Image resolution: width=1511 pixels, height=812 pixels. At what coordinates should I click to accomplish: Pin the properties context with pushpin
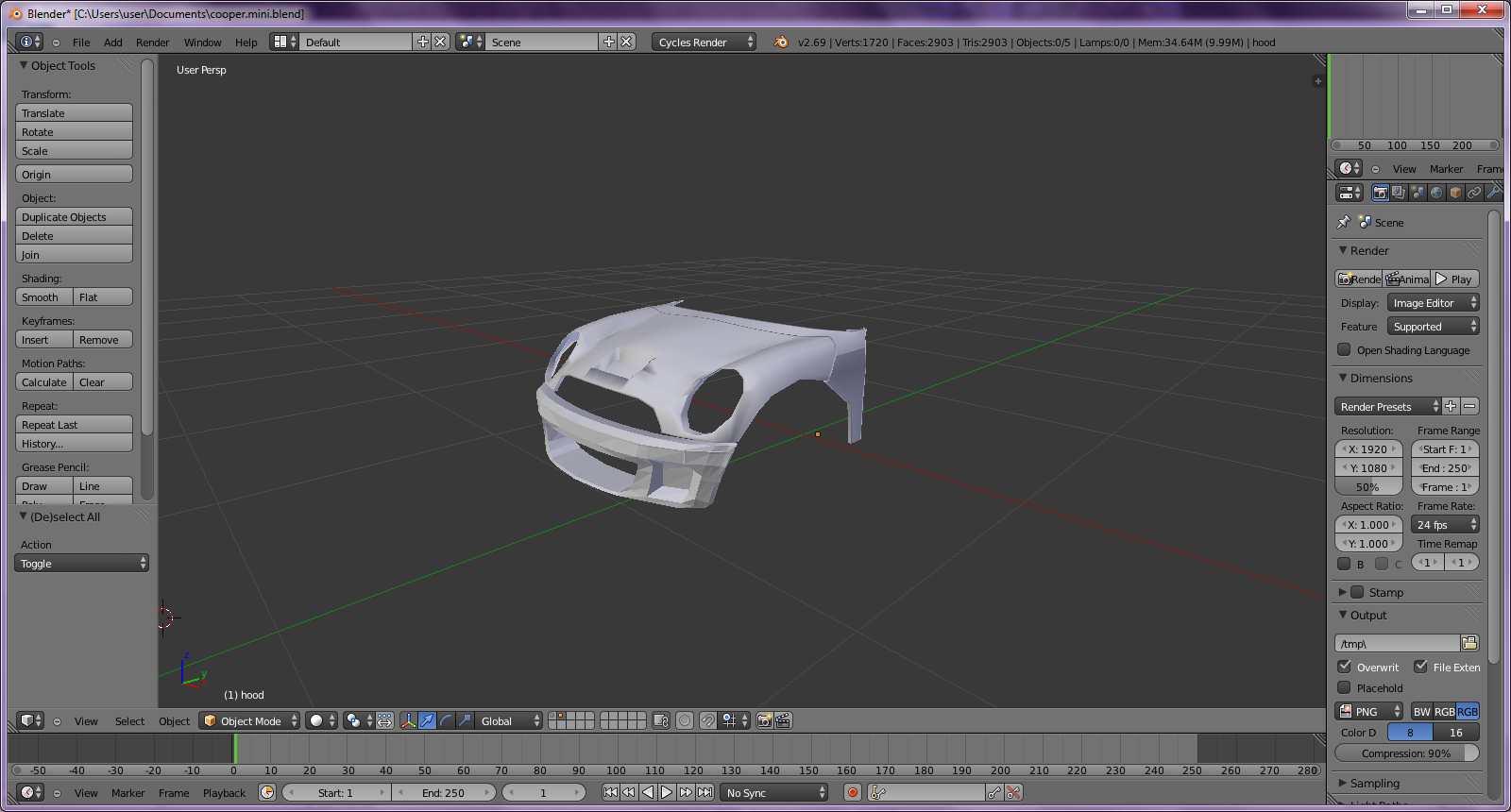click(x=1344, y=222)
